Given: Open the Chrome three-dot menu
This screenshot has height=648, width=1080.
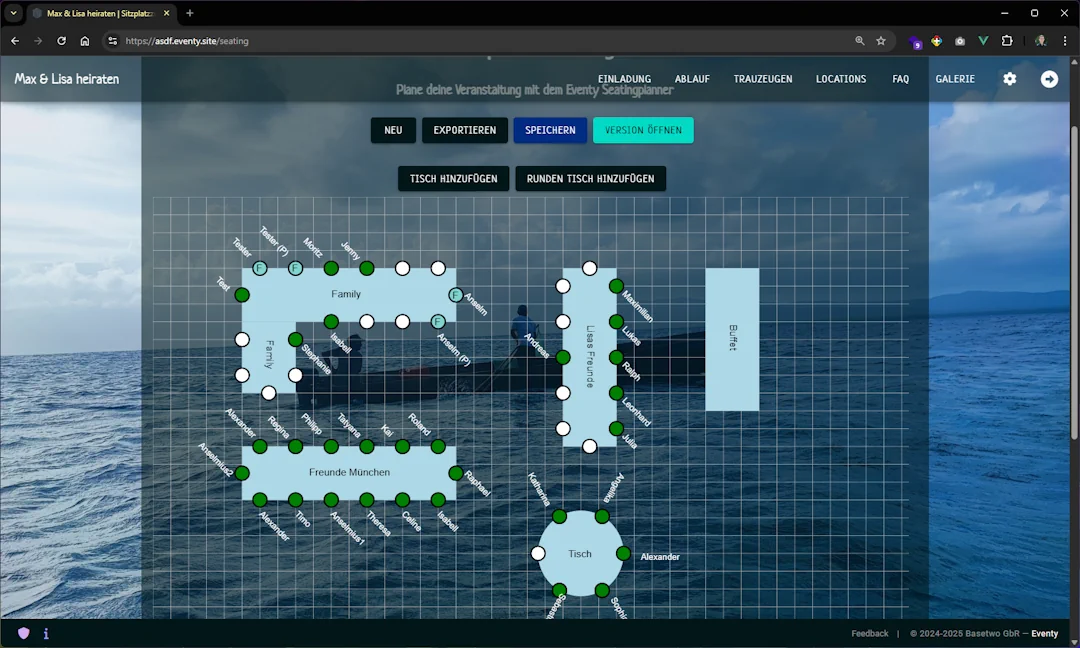Looking at the screenshot, I should tap(1064, 41).
